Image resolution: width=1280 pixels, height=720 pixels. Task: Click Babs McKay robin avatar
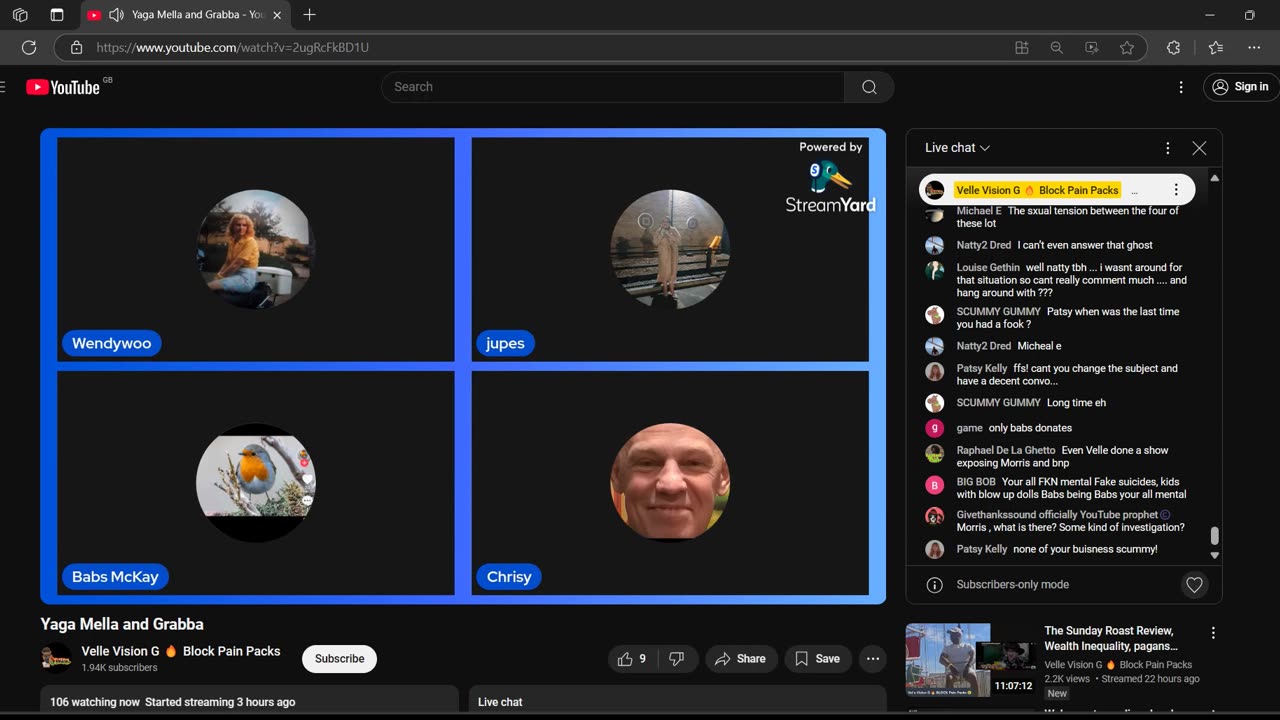click(255, 482)
